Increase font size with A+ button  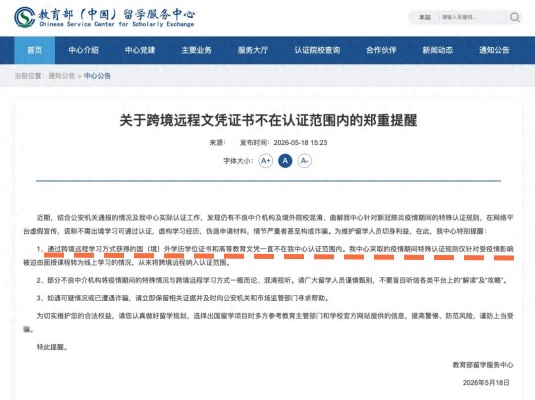point(265,161)
